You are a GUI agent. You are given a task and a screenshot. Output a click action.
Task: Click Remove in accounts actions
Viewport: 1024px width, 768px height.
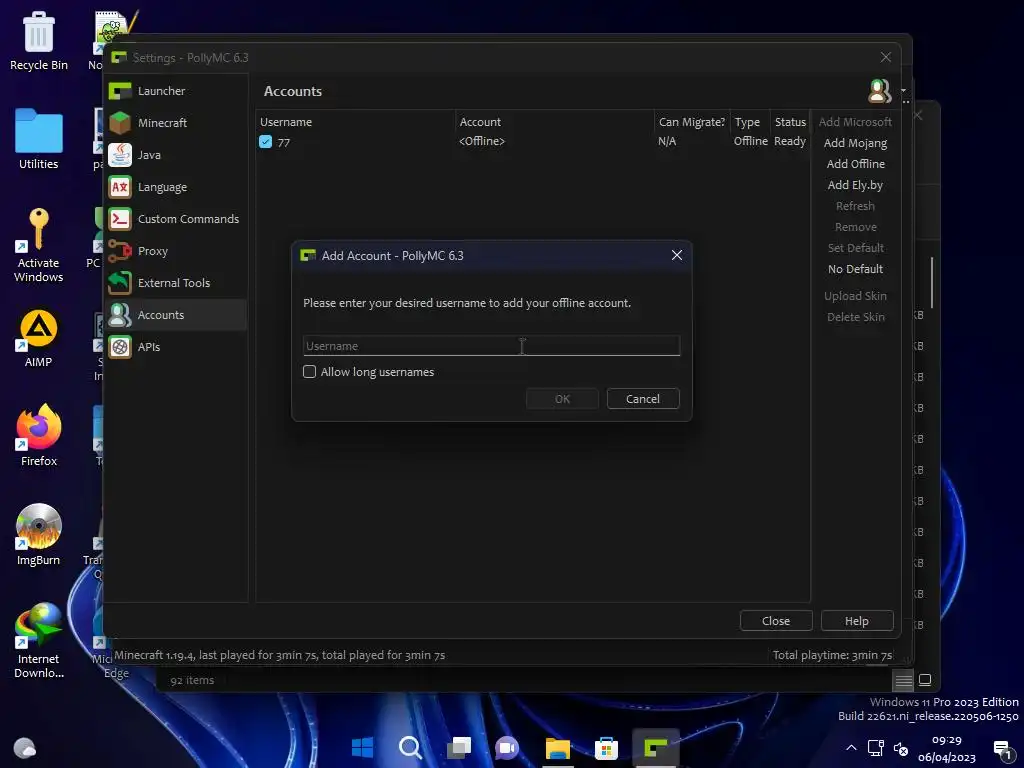pos(855,227)
